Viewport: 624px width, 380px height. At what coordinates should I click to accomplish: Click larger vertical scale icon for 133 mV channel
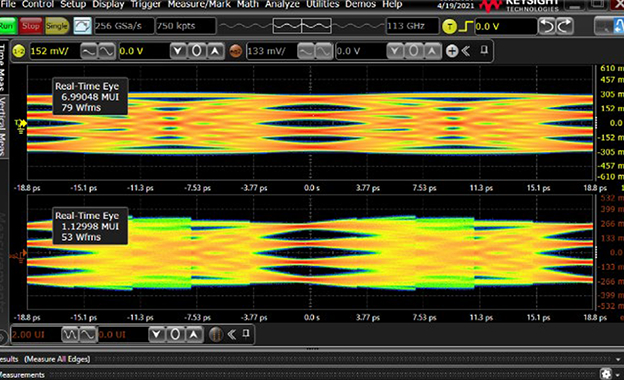tap(306, 51)
